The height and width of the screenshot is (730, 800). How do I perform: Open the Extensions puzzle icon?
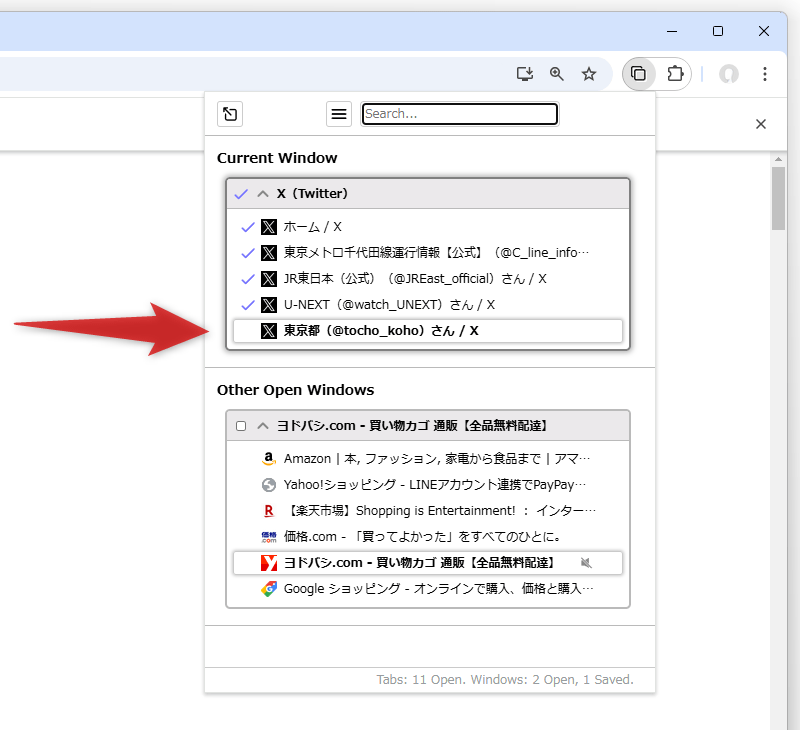pos(675,74)
